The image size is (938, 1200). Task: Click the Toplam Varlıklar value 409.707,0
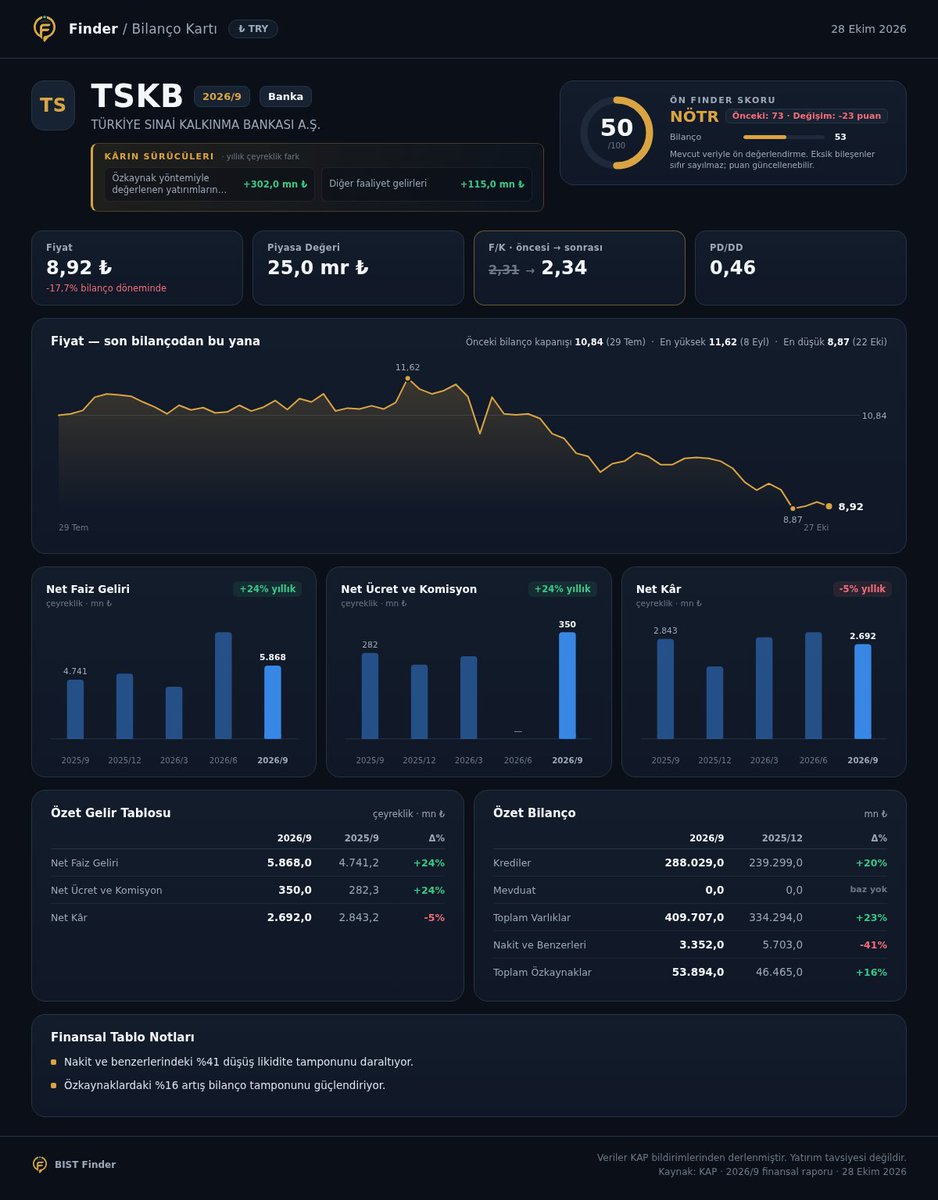point(694,917)
